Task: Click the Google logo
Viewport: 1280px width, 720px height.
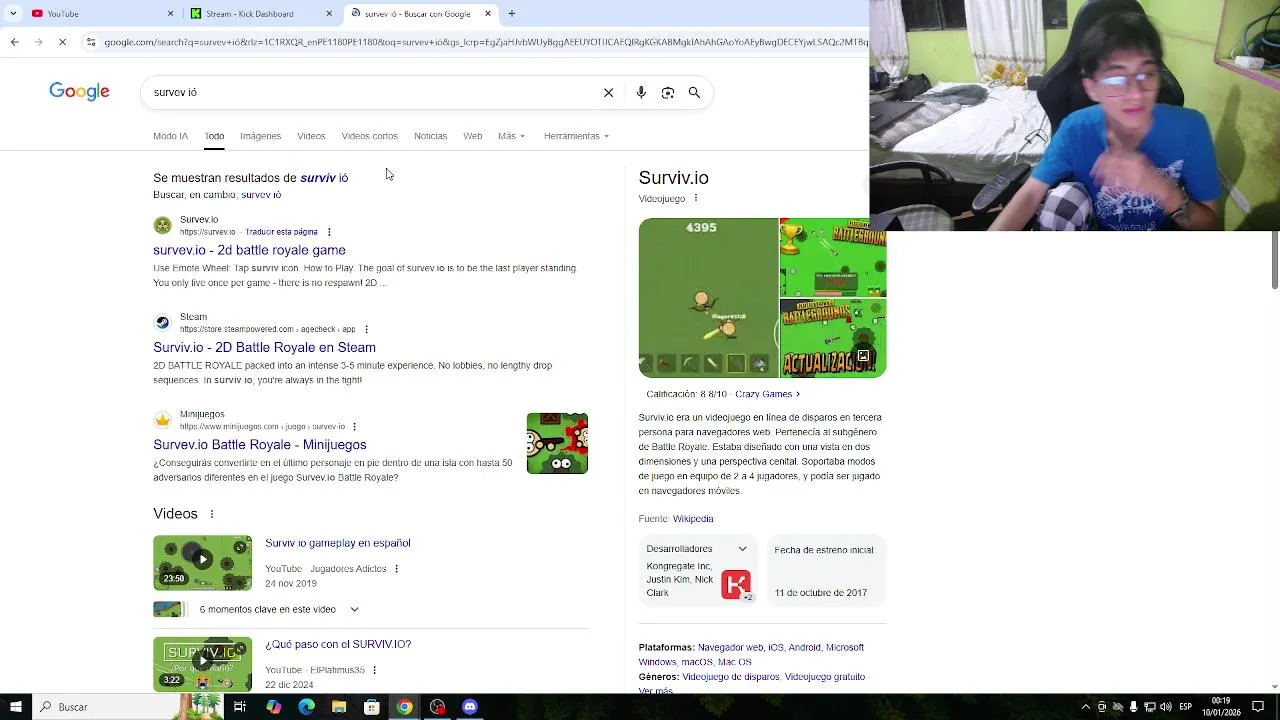Action: pos(79,92)
